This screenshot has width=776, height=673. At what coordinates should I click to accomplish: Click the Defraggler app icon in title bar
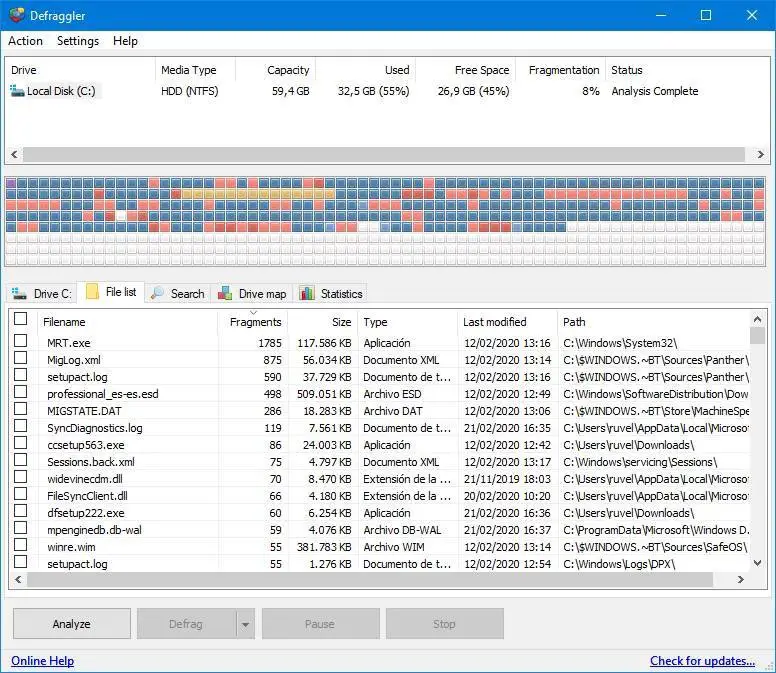point(16,15)
